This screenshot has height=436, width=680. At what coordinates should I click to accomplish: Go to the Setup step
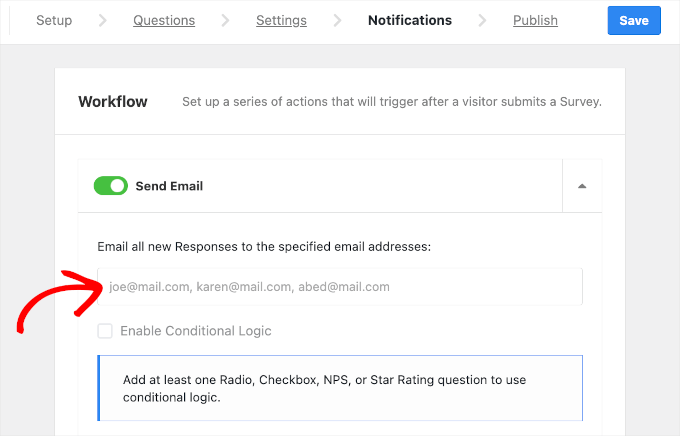(54, 20)
